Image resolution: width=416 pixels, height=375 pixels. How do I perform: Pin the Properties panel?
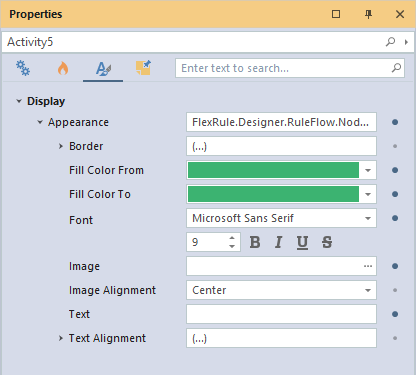368,14
